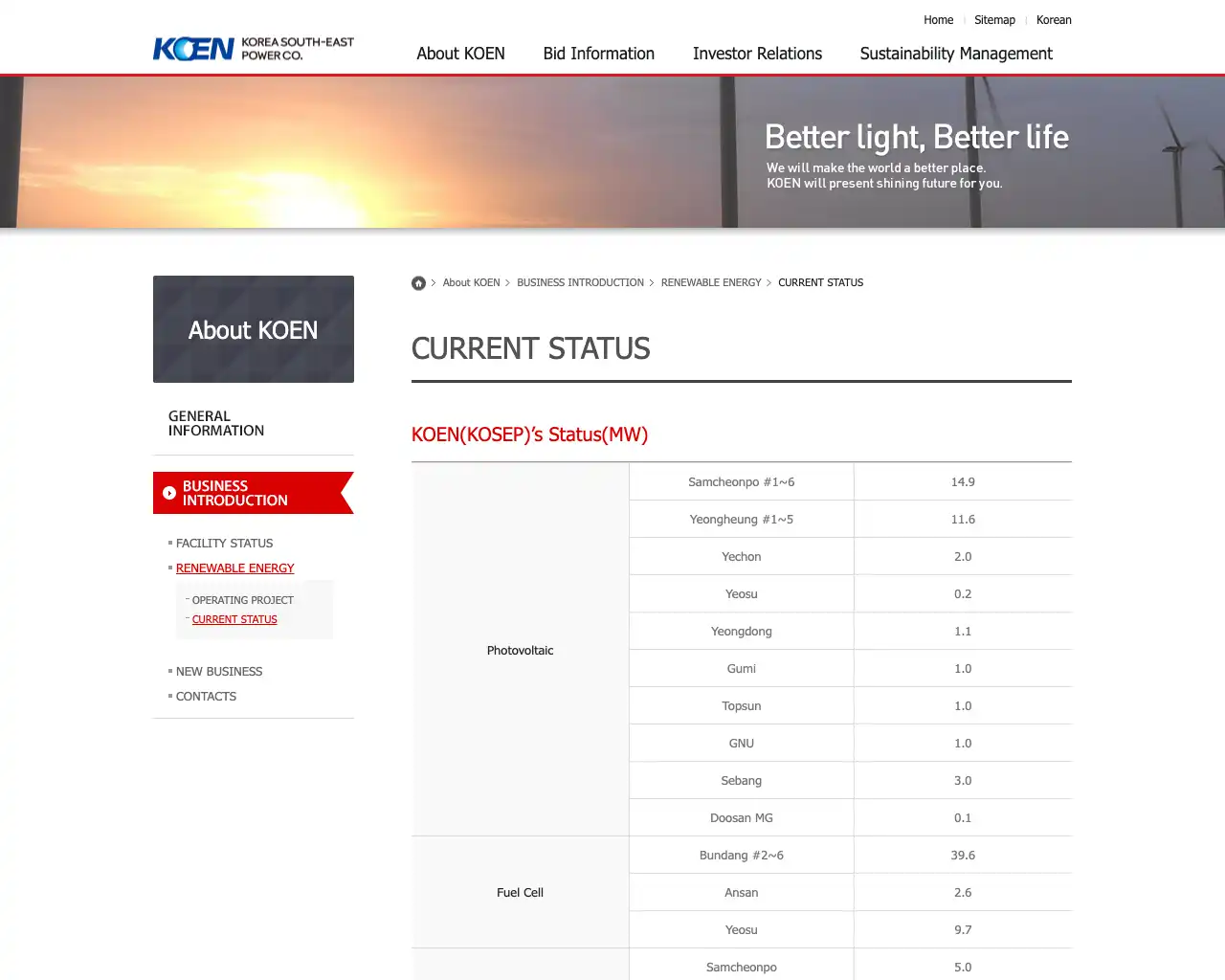
Task: Click the Samcheonpo #1~6 table row
Action: pos(741,481)
